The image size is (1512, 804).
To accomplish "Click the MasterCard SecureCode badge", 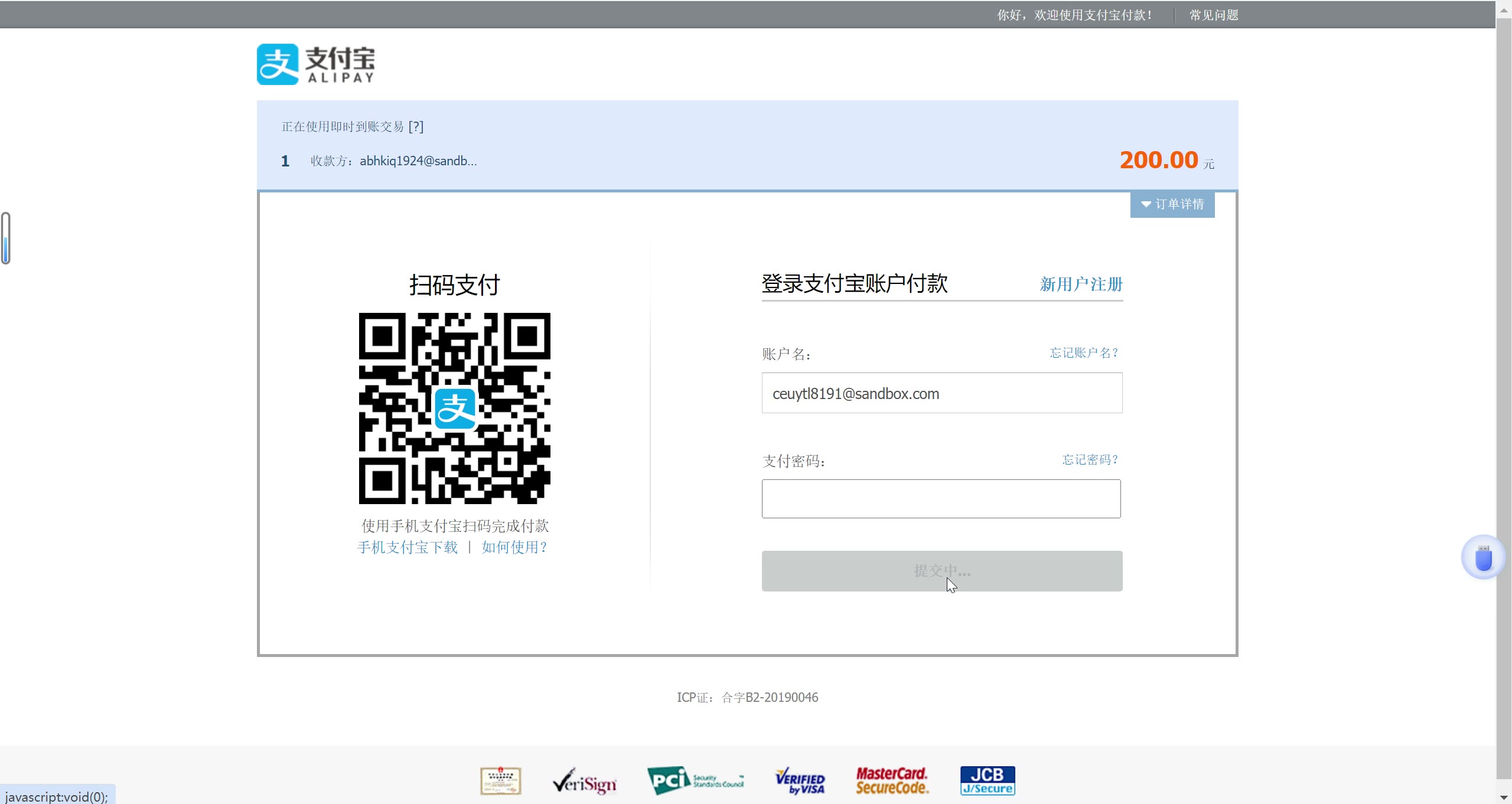I will [x=892, y=780].
